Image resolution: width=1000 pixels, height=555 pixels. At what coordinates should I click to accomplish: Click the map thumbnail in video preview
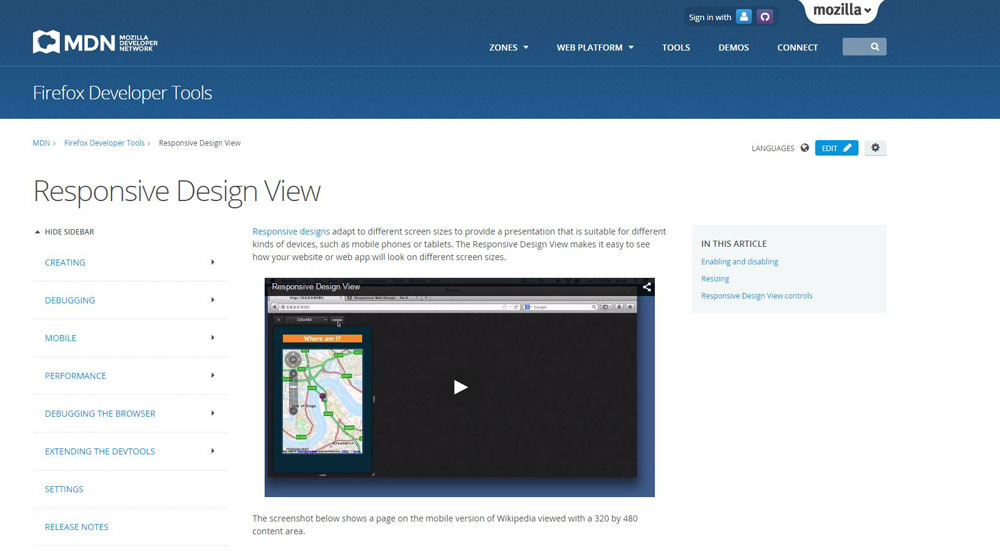point(322,401)
